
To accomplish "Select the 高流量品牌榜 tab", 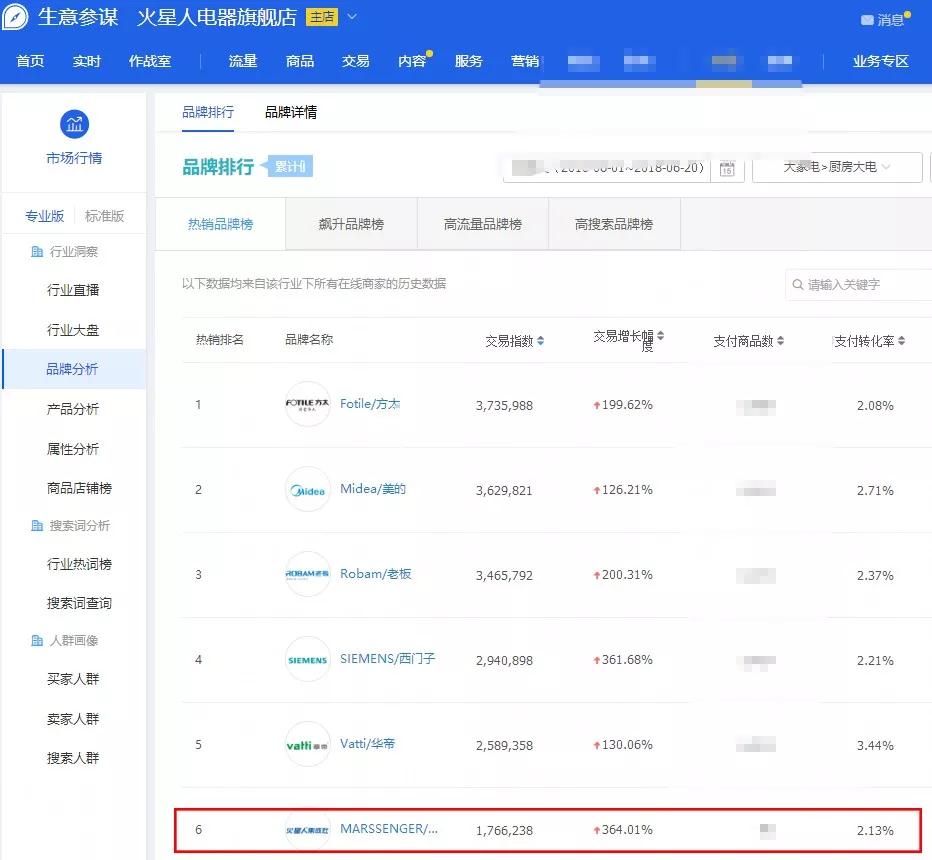I will [x=483, y=224].
